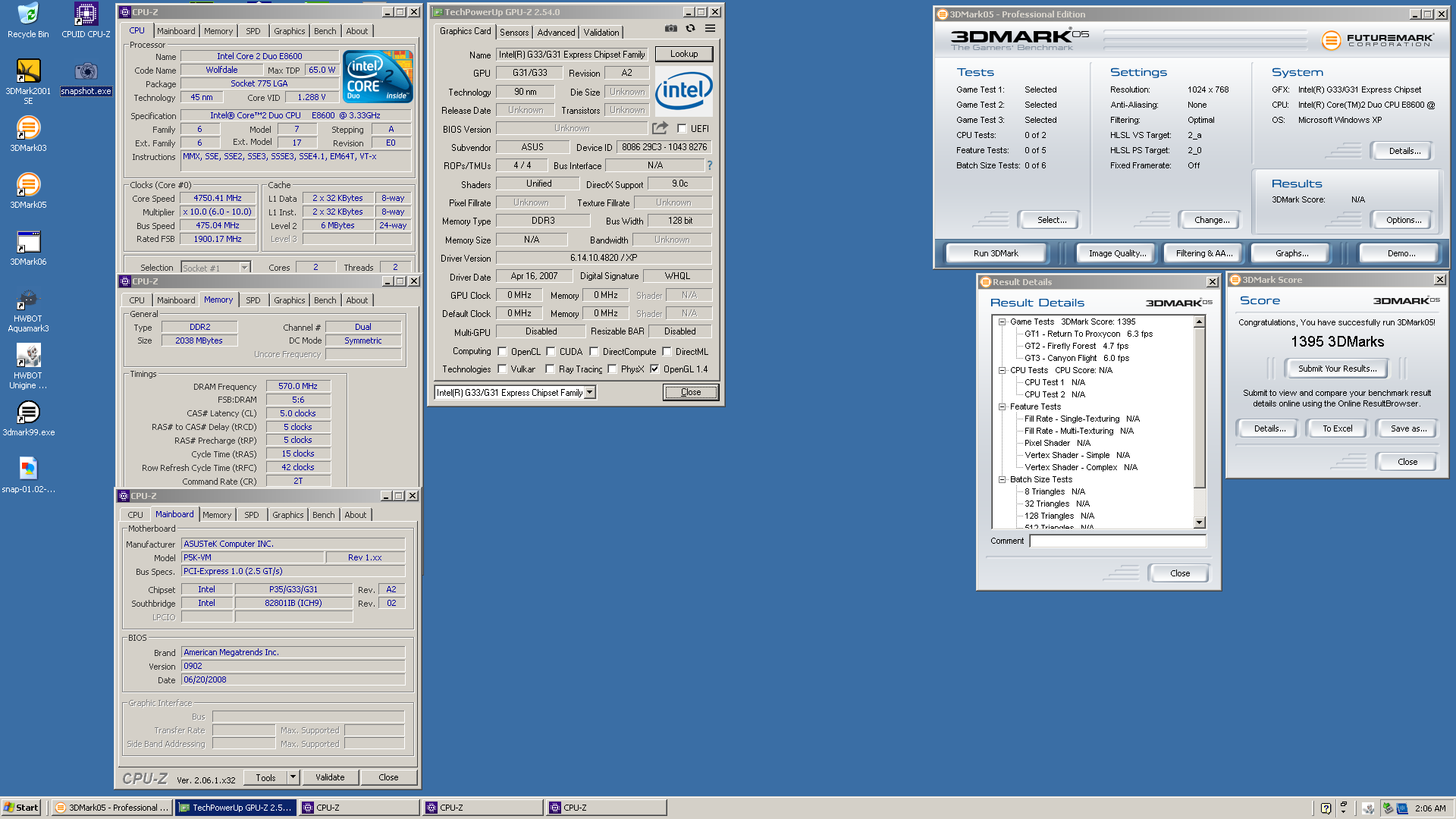This screenshot has width=1456, height=819.
Task: Open the Recycle Bin desktop icon
Action: pos(28,20)
